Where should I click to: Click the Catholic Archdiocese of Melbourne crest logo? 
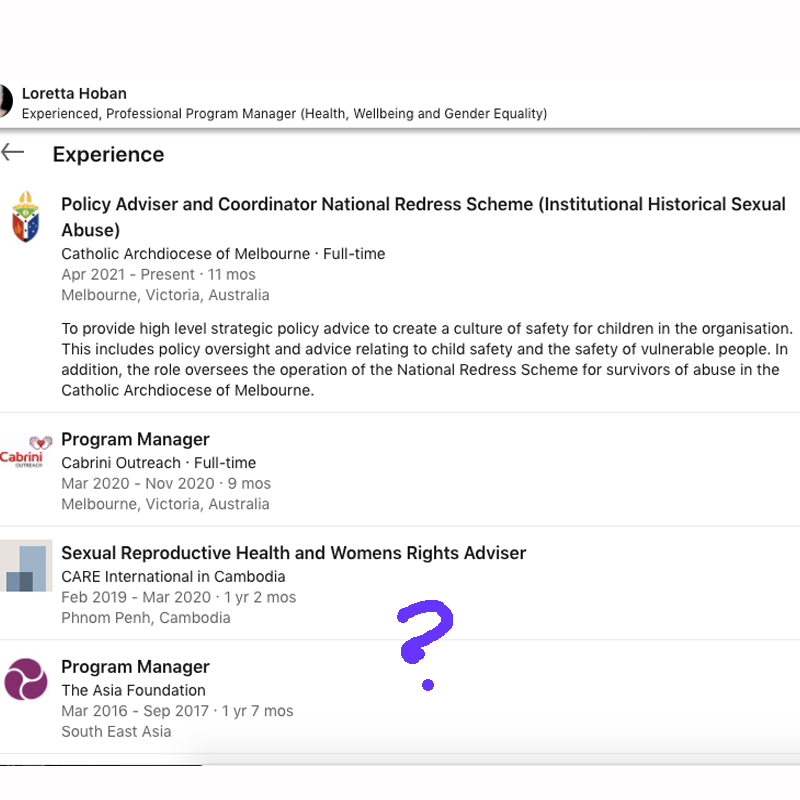click(26, 217)
